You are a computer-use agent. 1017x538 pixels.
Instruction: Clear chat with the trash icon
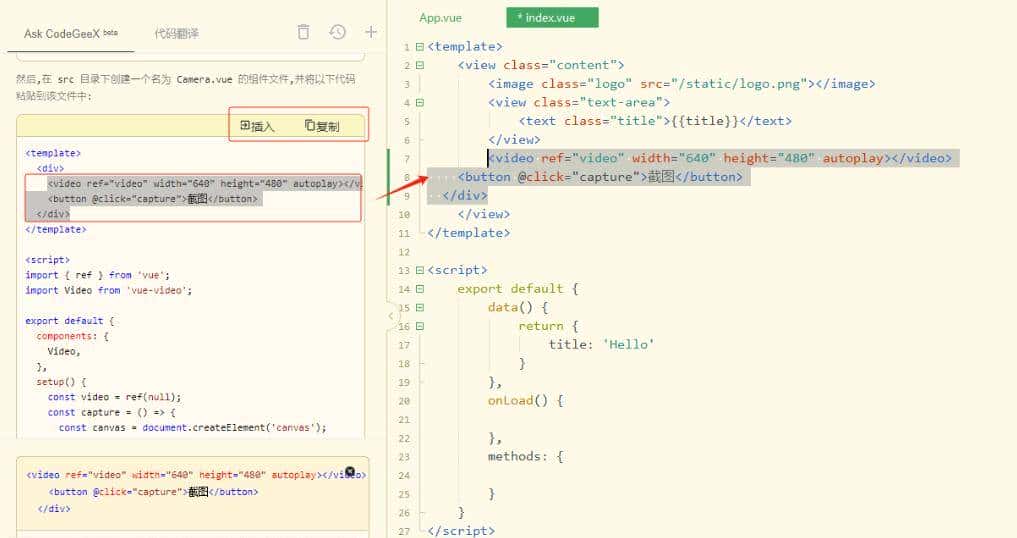[304, 32]
